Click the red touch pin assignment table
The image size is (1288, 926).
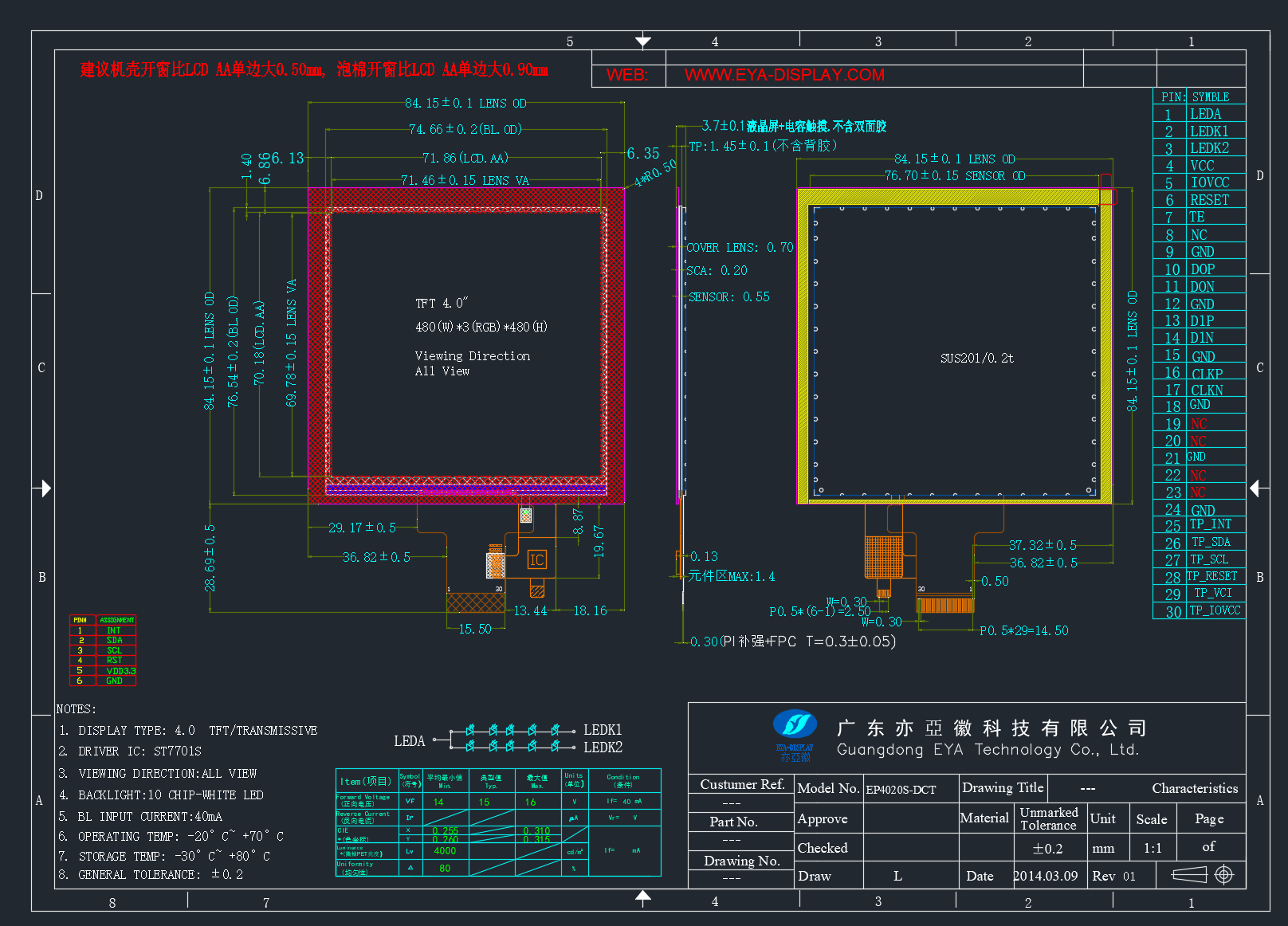tap(103, 650)
